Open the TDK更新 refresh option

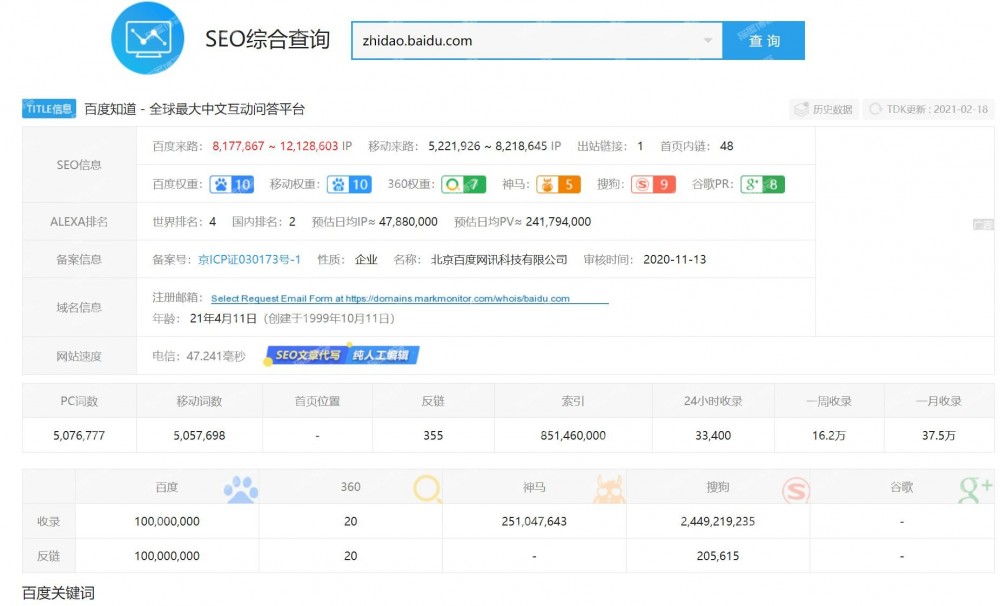click(x=925, y=109)
